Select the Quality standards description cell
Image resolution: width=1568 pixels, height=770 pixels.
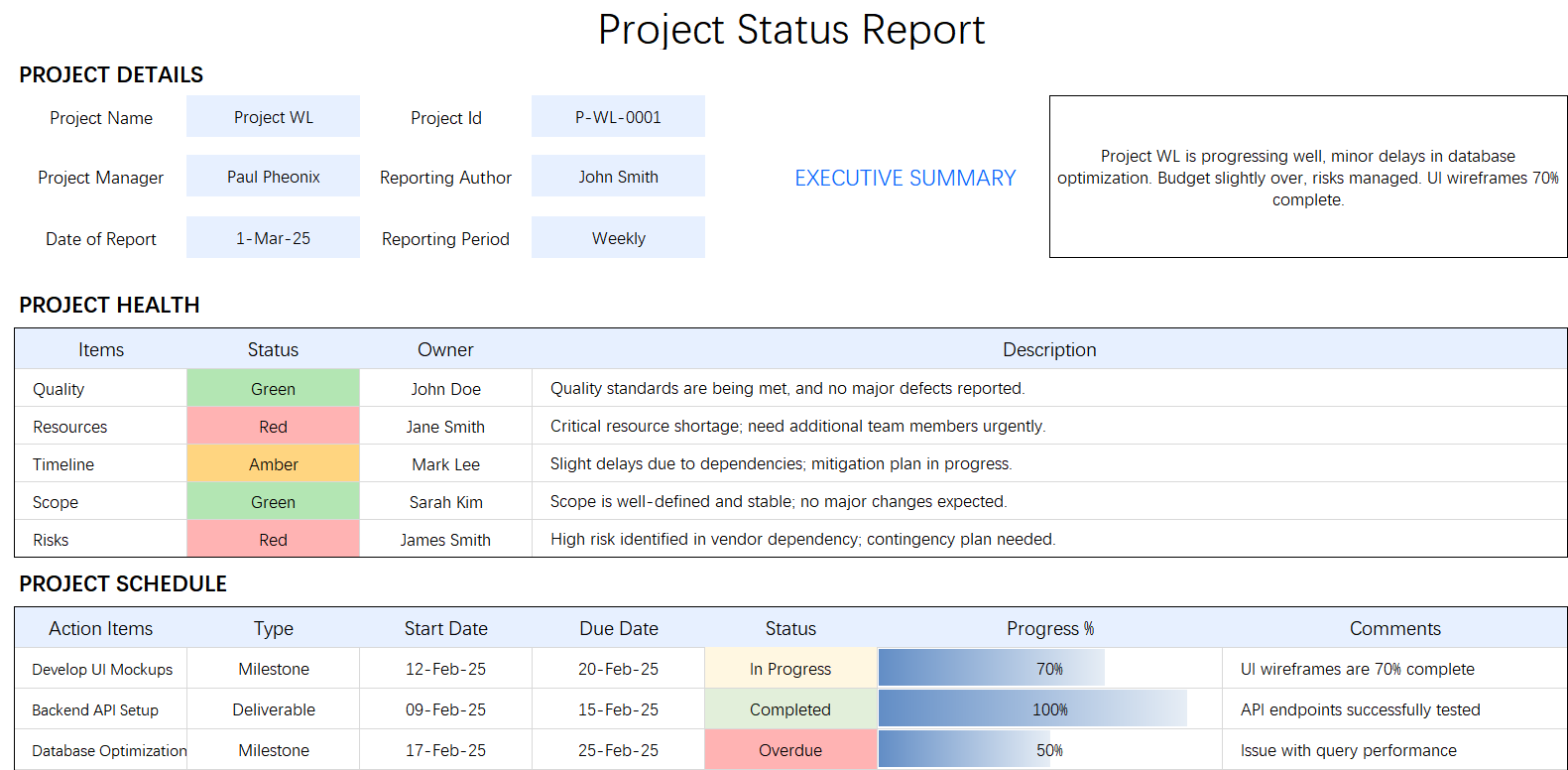(x=1049, y=388)
